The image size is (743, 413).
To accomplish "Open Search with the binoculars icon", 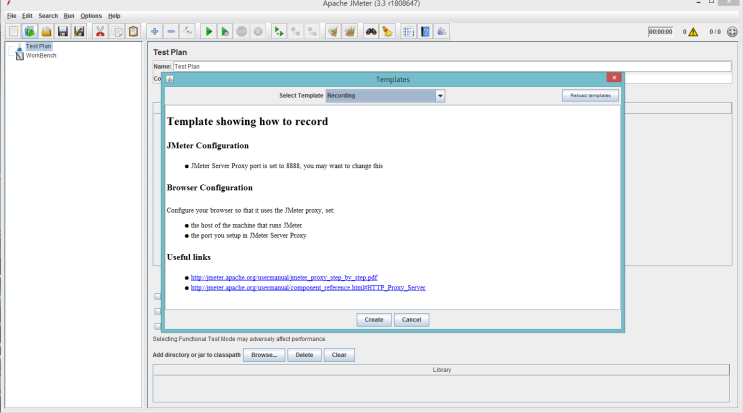I will click(371, 32).
